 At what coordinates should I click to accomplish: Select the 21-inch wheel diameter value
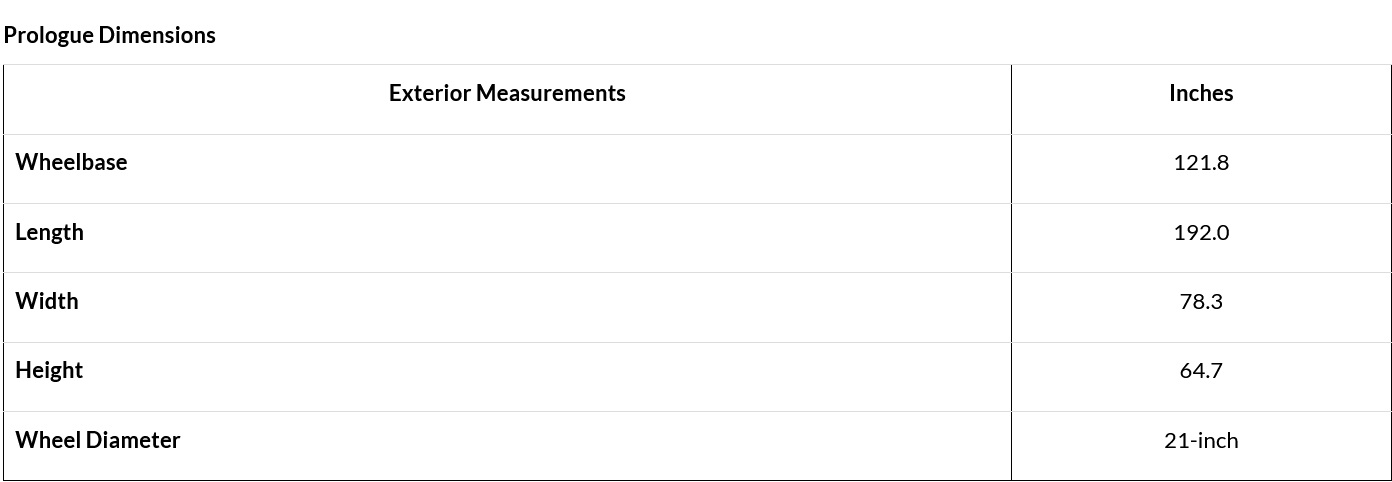coord(1201,440)
